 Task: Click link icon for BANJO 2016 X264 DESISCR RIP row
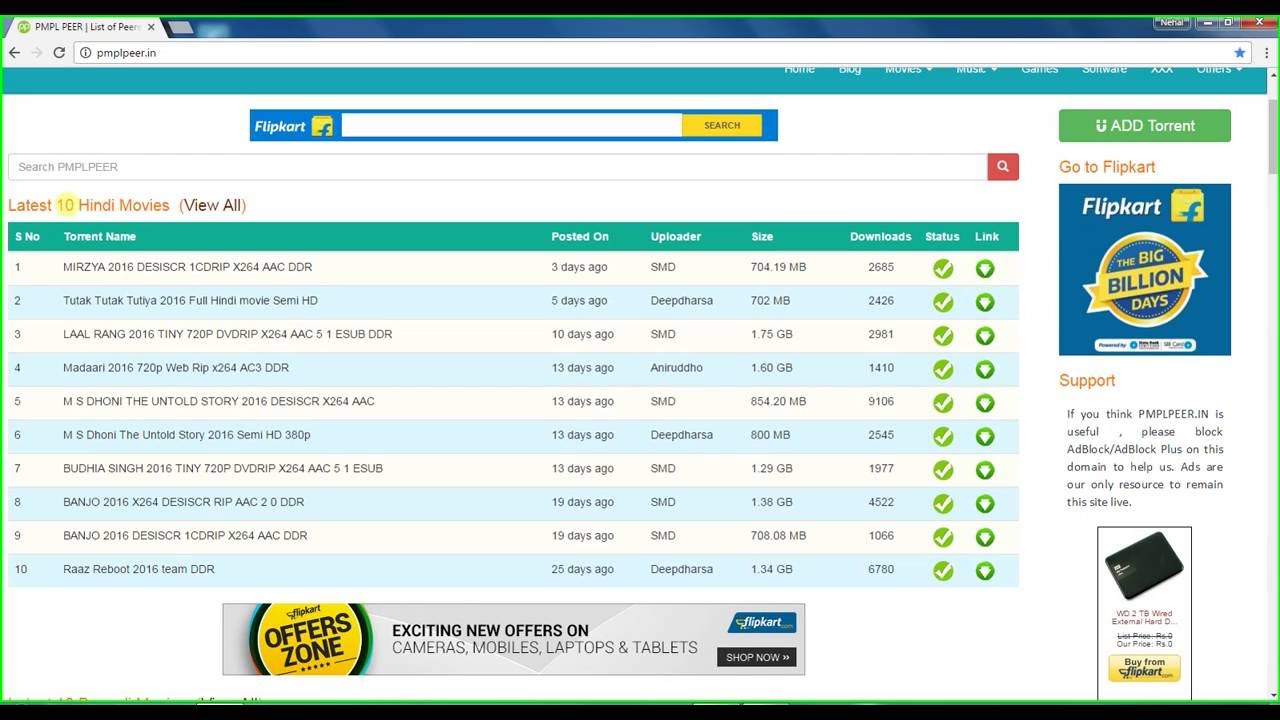click(x=985, y=504)
